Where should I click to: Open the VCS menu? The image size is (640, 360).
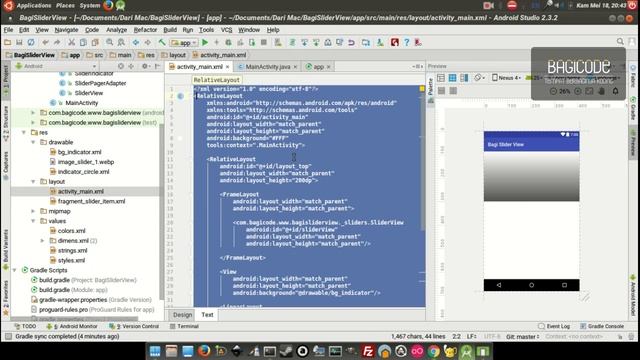coord(226,30)
